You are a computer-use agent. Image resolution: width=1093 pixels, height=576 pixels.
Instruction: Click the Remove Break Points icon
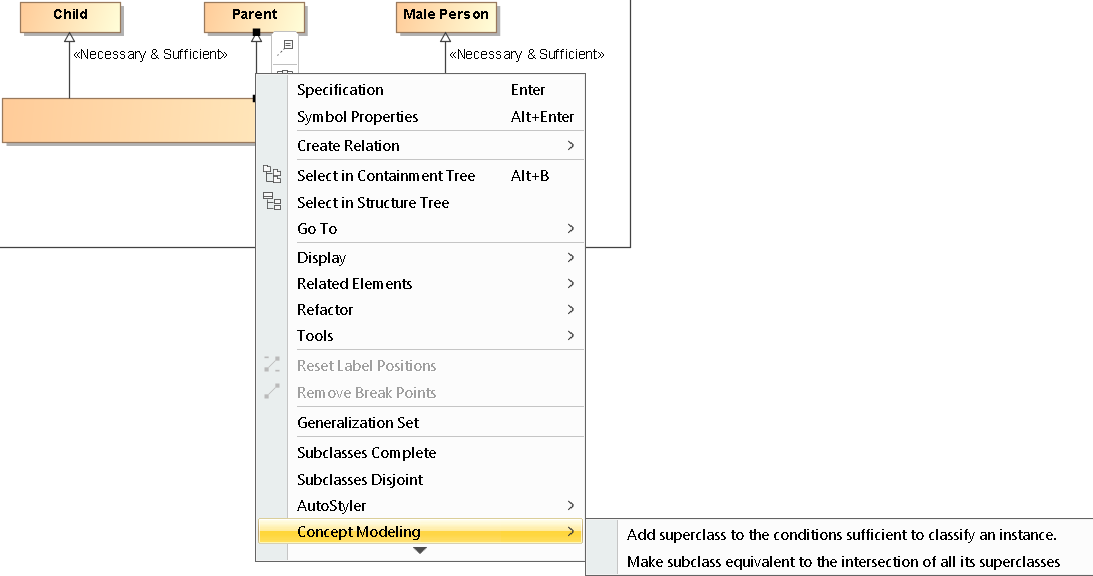click(x=272, y=392)
